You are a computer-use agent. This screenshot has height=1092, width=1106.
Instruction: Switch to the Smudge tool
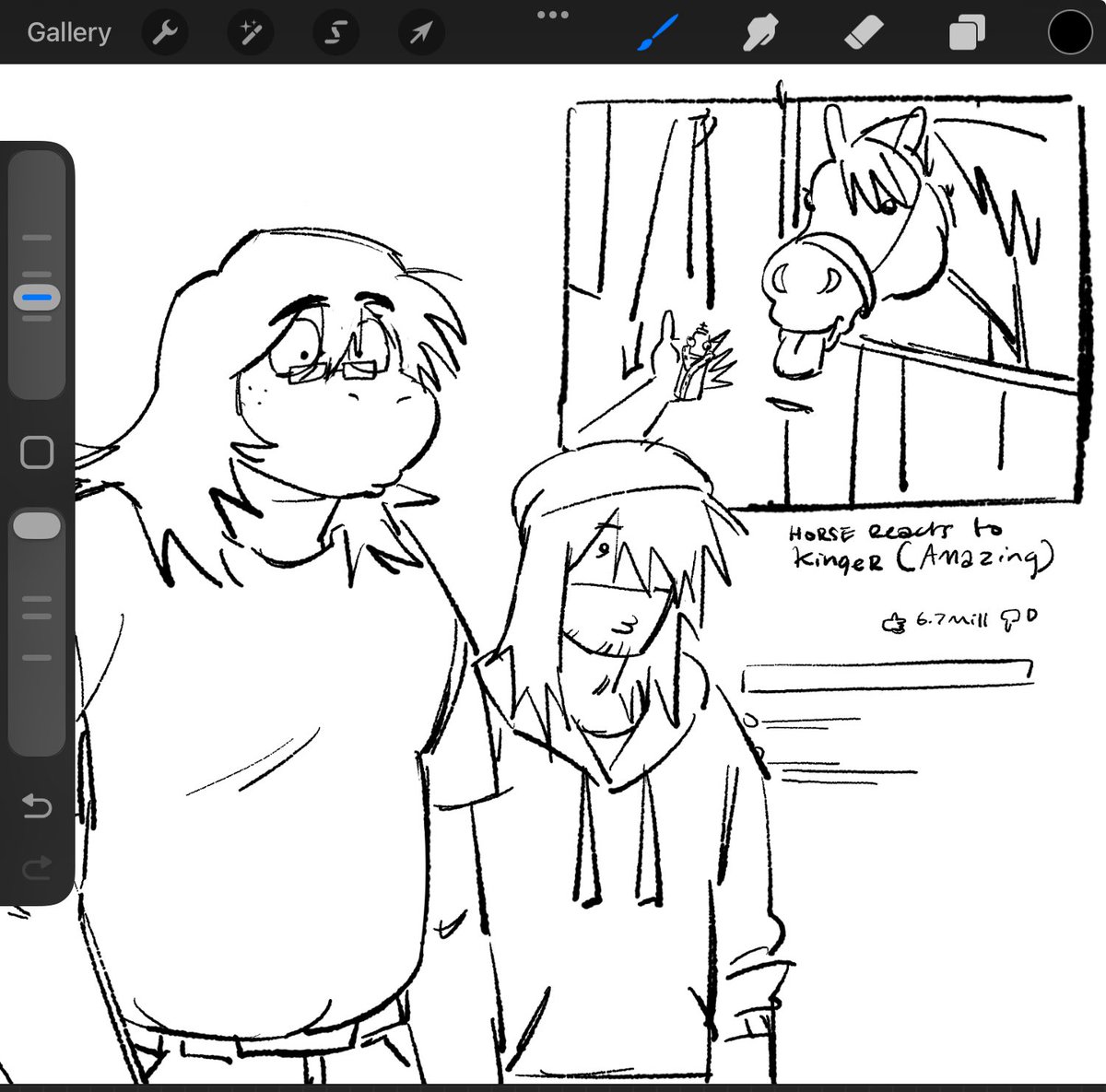761,31
